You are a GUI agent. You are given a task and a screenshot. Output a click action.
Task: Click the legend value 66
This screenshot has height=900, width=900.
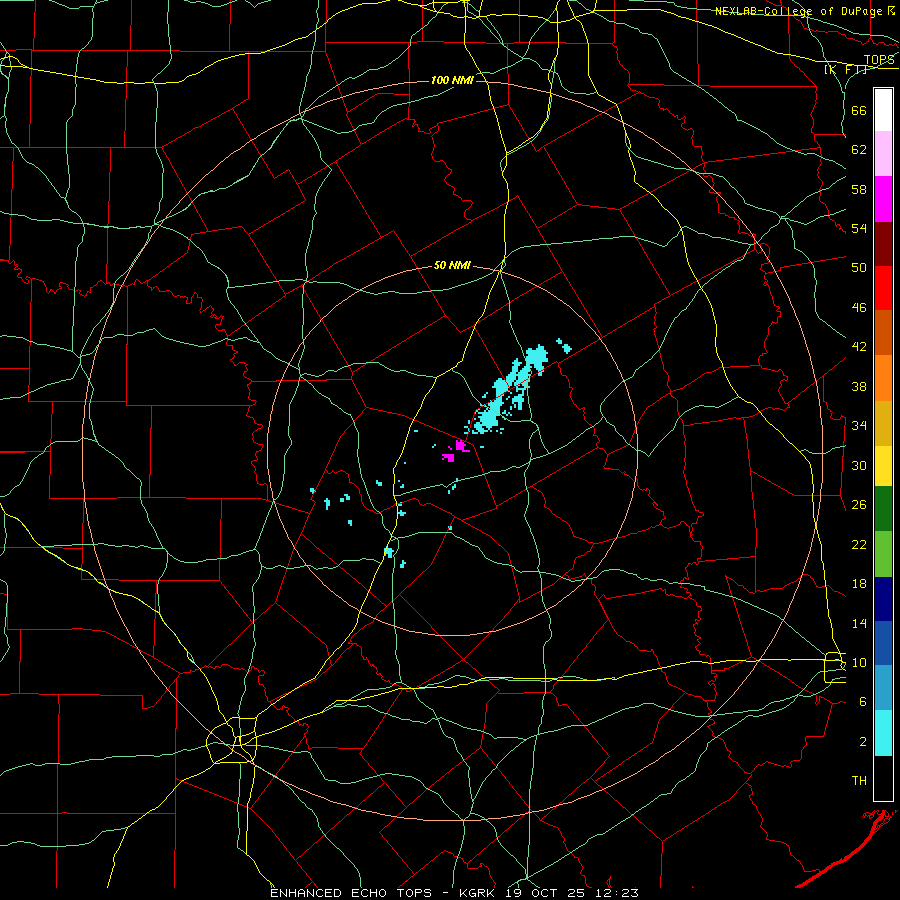(859, 111)
